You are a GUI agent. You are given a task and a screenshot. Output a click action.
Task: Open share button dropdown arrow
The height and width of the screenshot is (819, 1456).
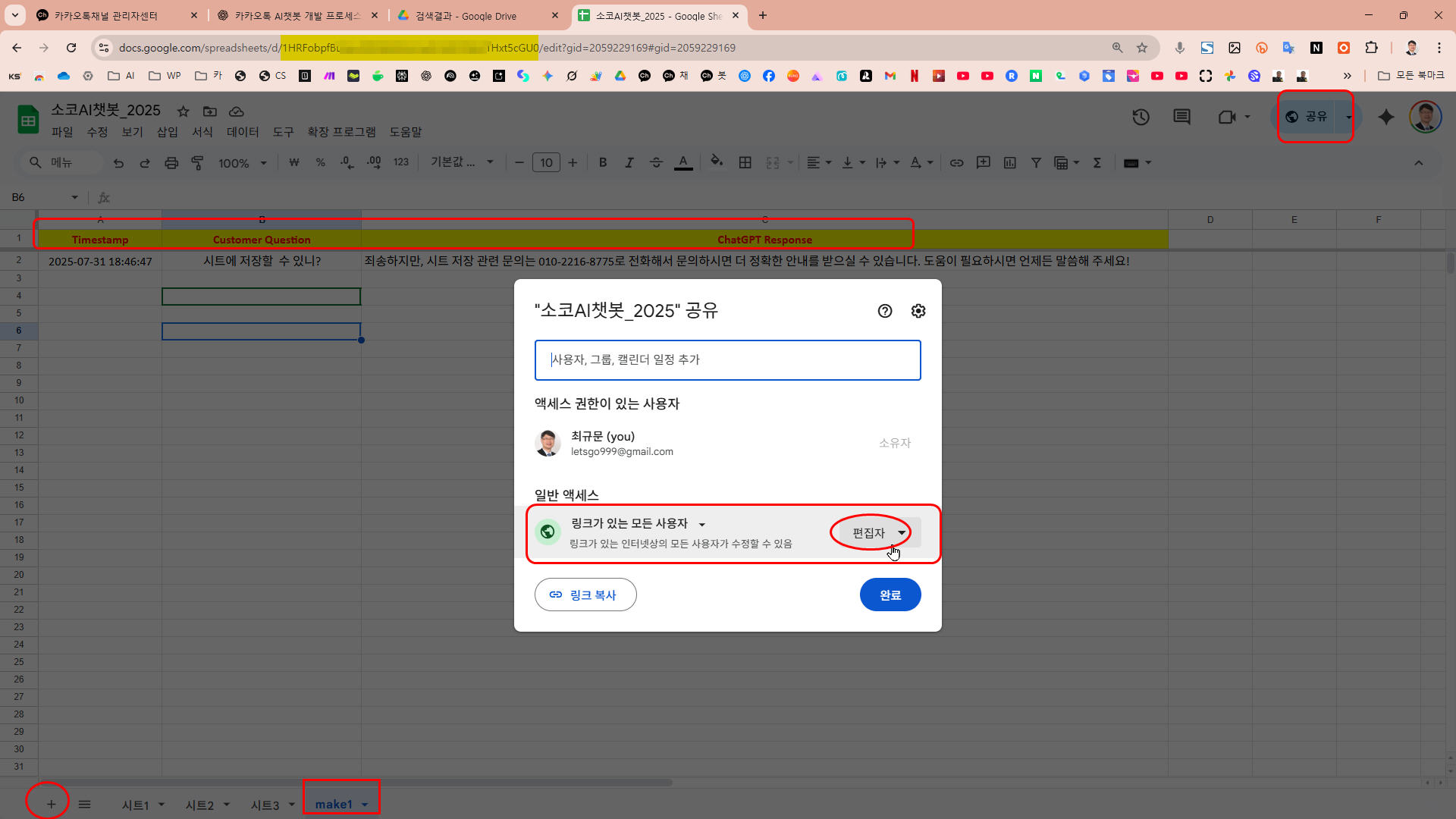point(1348,117)
